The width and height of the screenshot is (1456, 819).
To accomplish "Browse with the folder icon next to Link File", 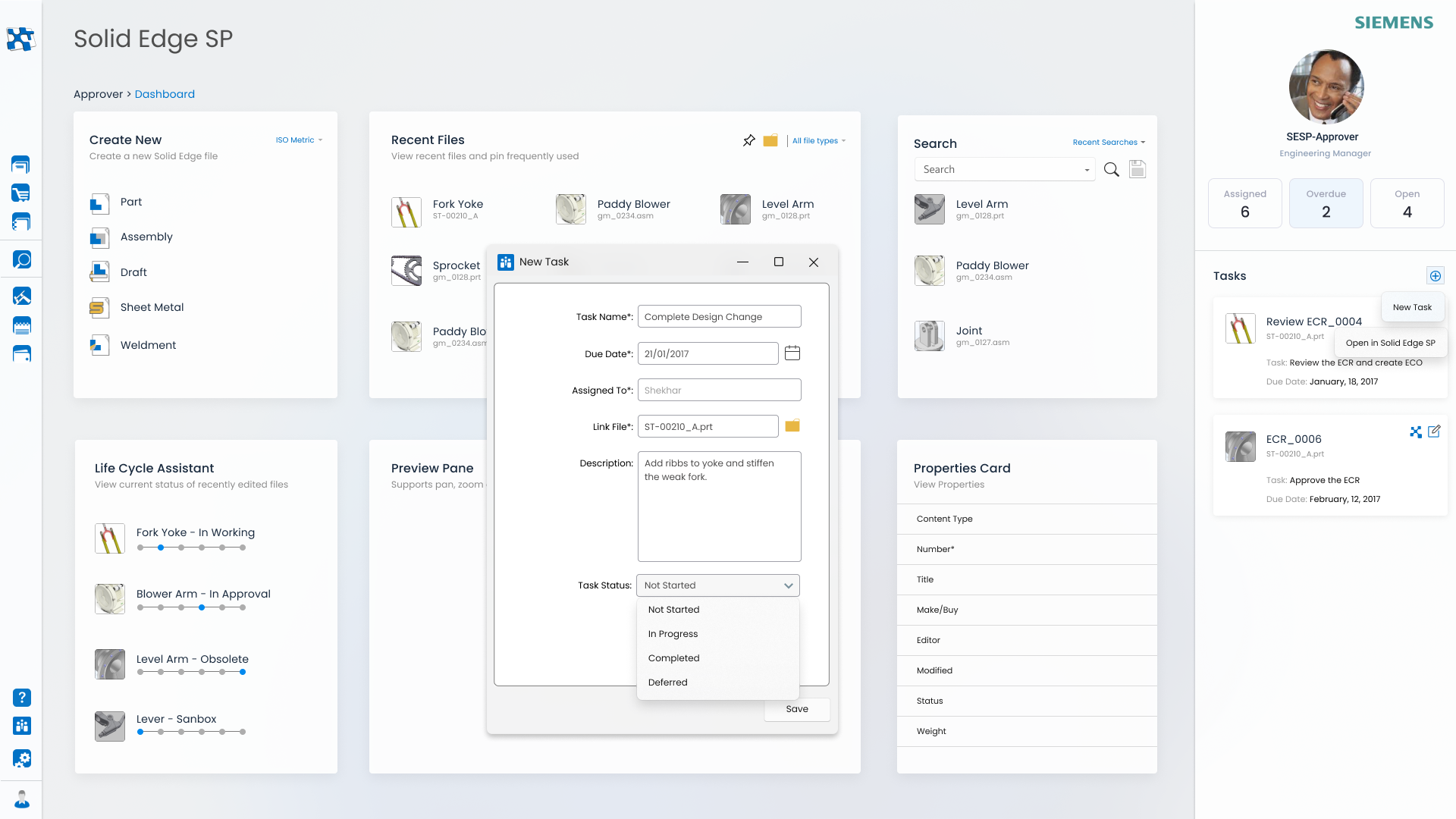I will click(x=792, y=426).
